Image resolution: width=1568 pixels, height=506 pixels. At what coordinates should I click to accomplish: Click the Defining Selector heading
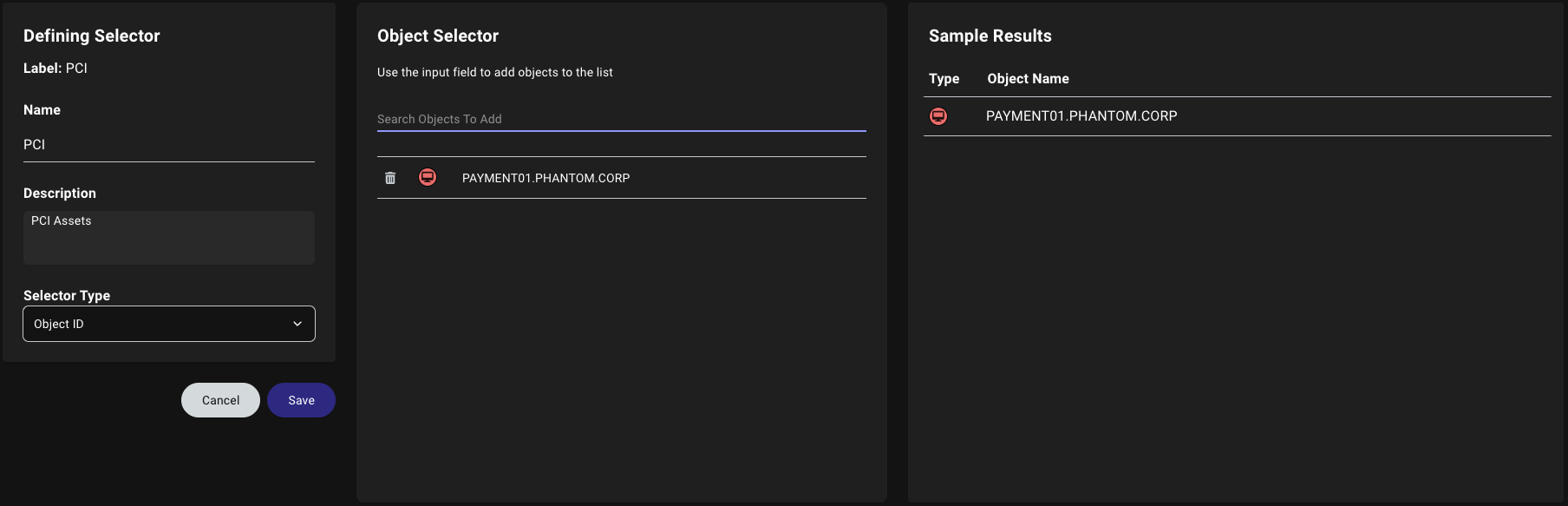coord(92,36)
